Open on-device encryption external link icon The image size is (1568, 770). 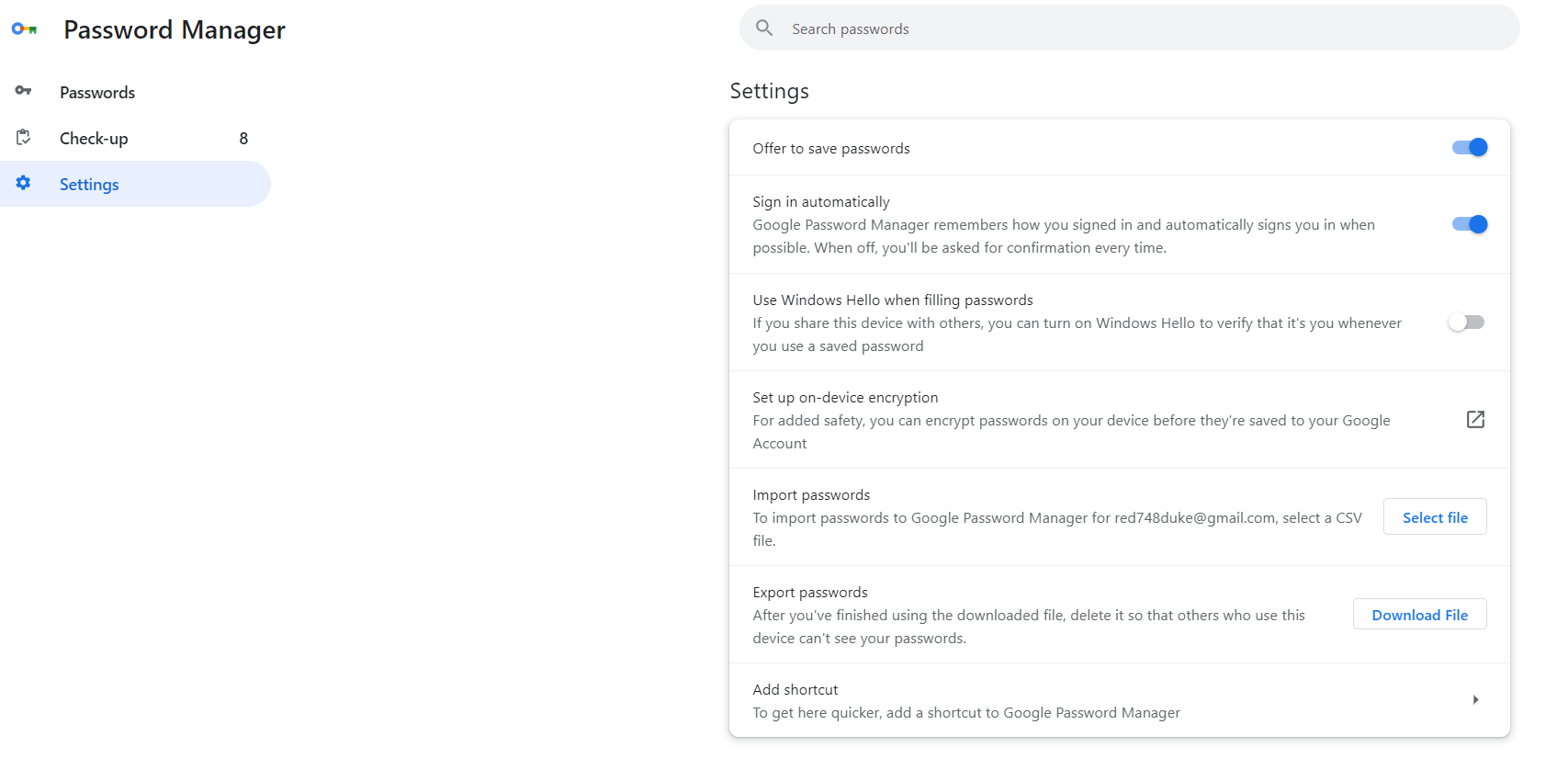coord(1475,420)
